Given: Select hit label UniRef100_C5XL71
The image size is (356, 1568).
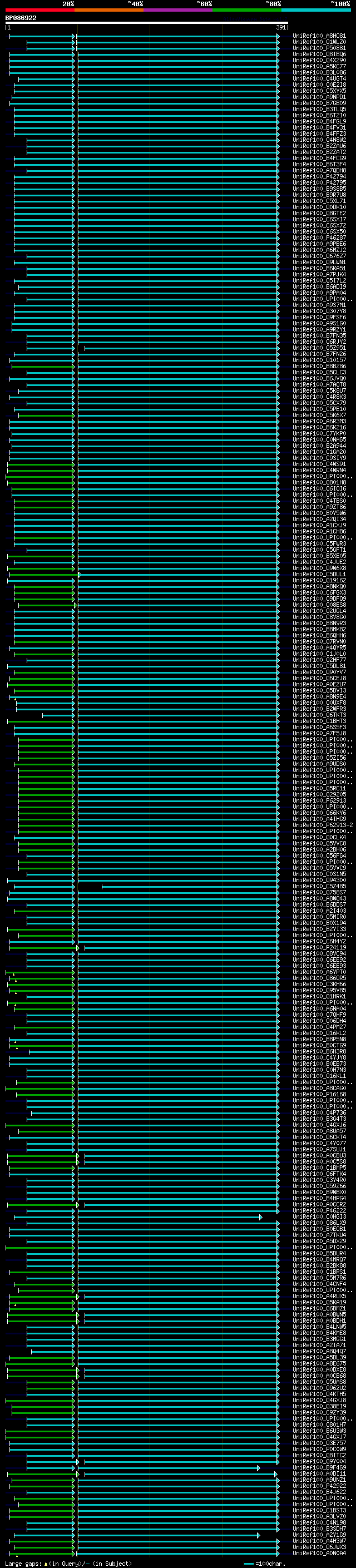Looking at the screenshot, I should click(x=319, y=201).
